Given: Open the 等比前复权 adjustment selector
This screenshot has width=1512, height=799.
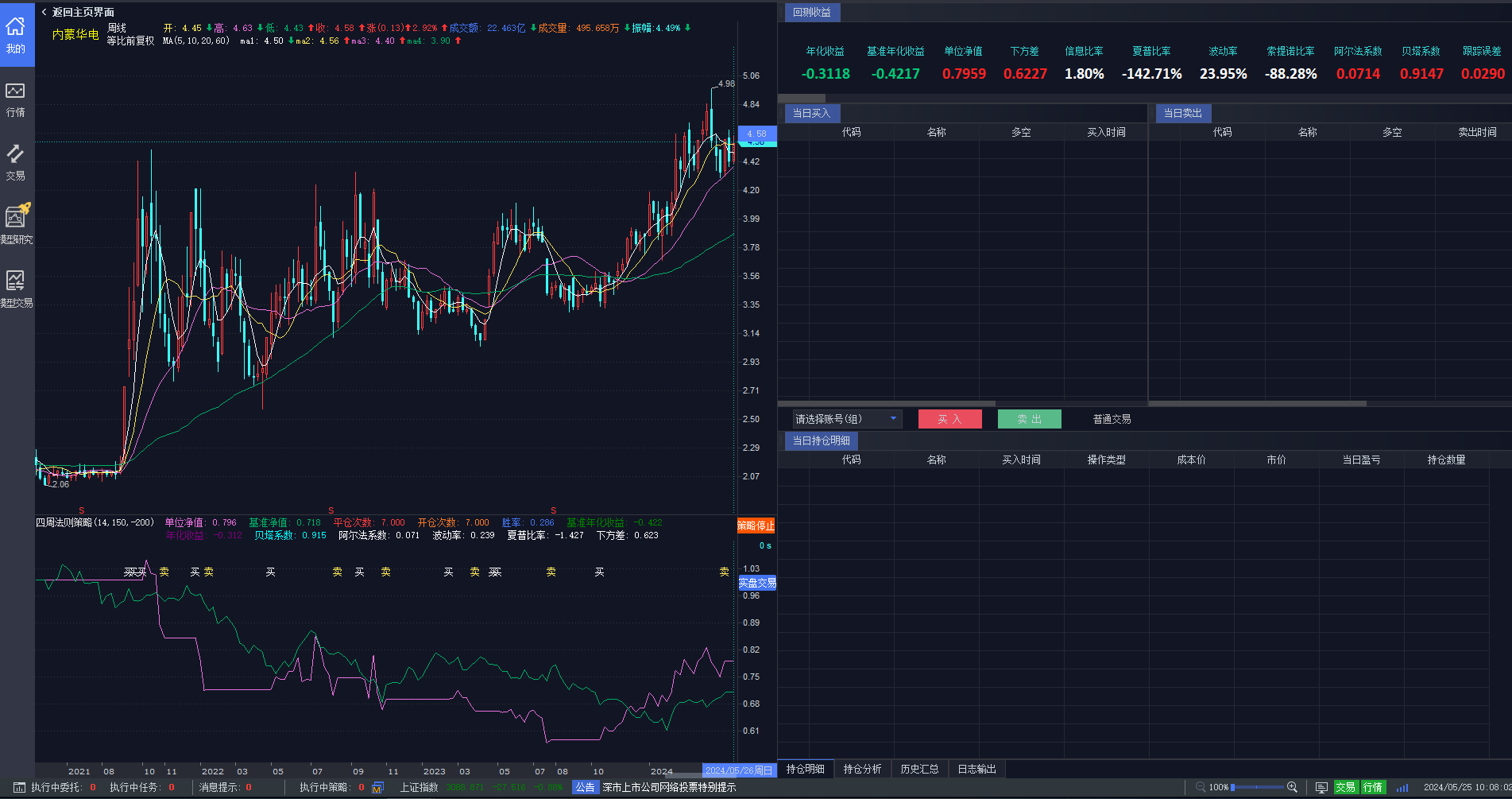Looking at the screenshot, I should point(130,41).
